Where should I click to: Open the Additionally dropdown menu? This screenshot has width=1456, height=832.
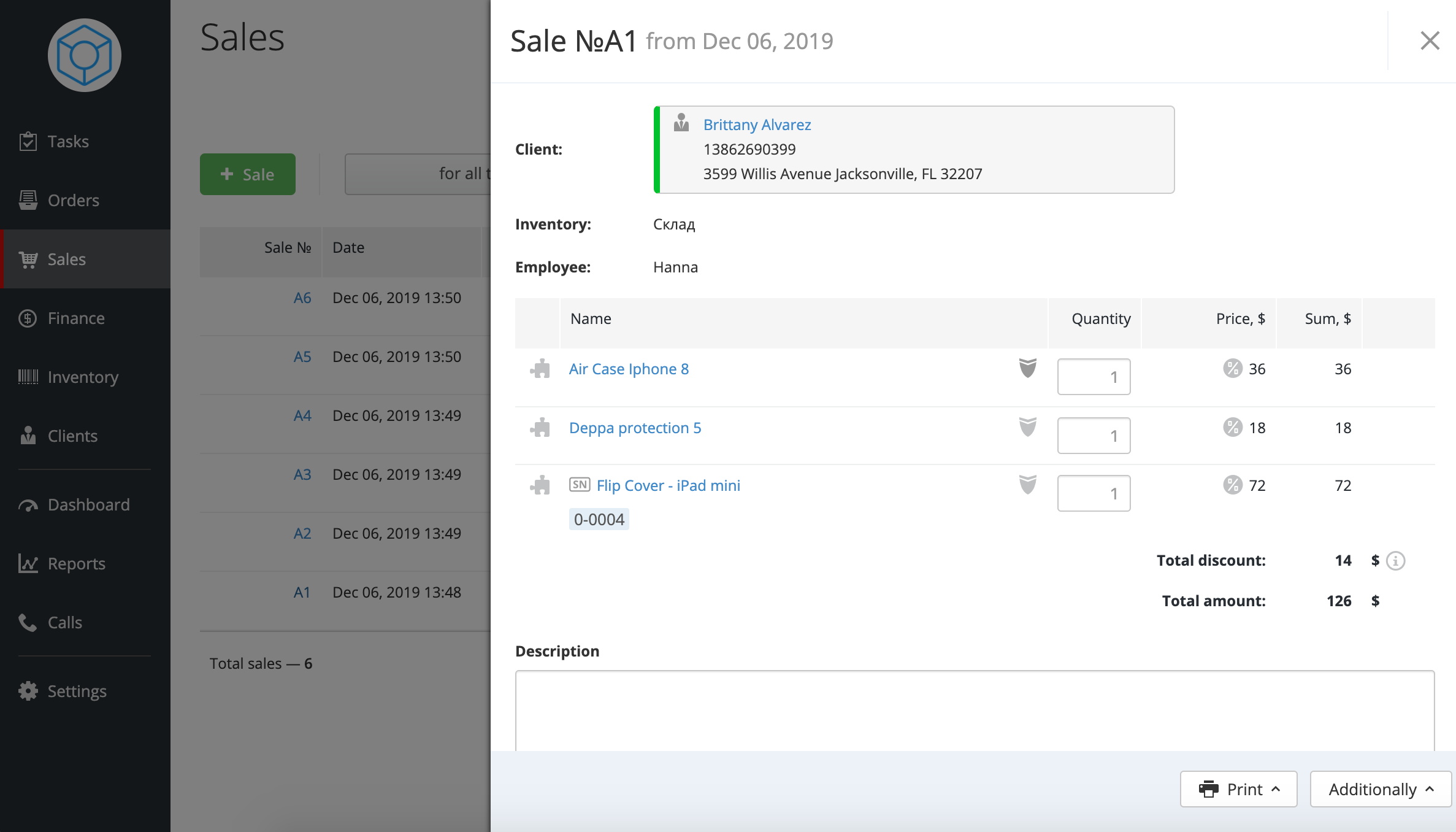(1380, 789)
